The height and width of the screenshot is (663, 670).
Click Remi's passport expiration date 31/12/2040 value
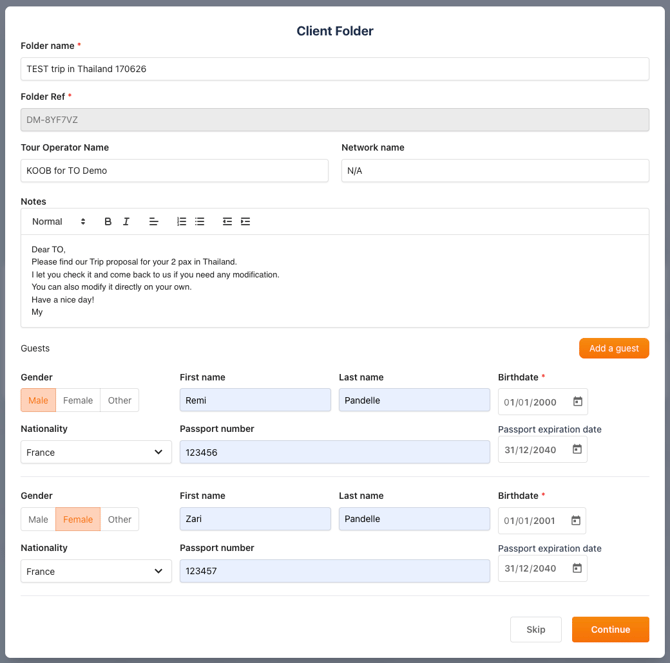click(x=530, y=450)
